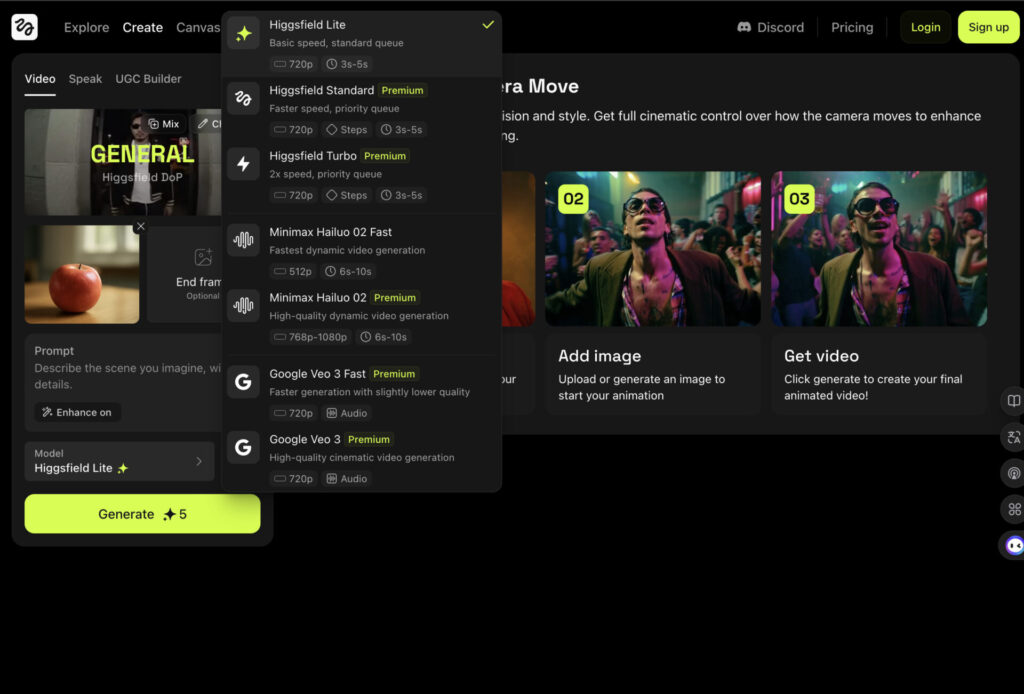Click the command-key icon in right sidebar
Screen dimensions: 1024x694
coord(1014,509)
